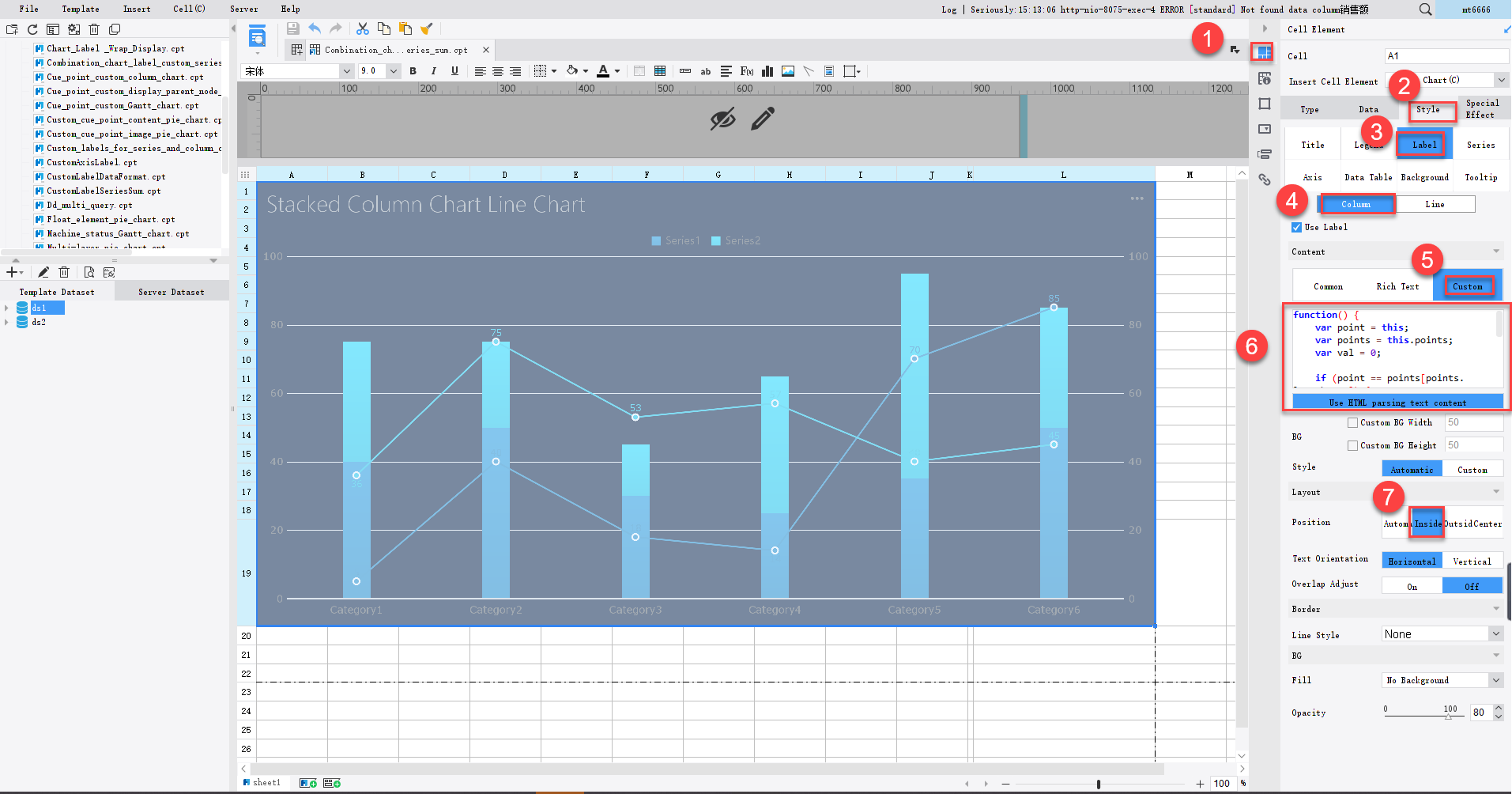Click the hyperlink chain icon in the right sidebar
The image size is (1512, 794).
(x=1264, y=180)
